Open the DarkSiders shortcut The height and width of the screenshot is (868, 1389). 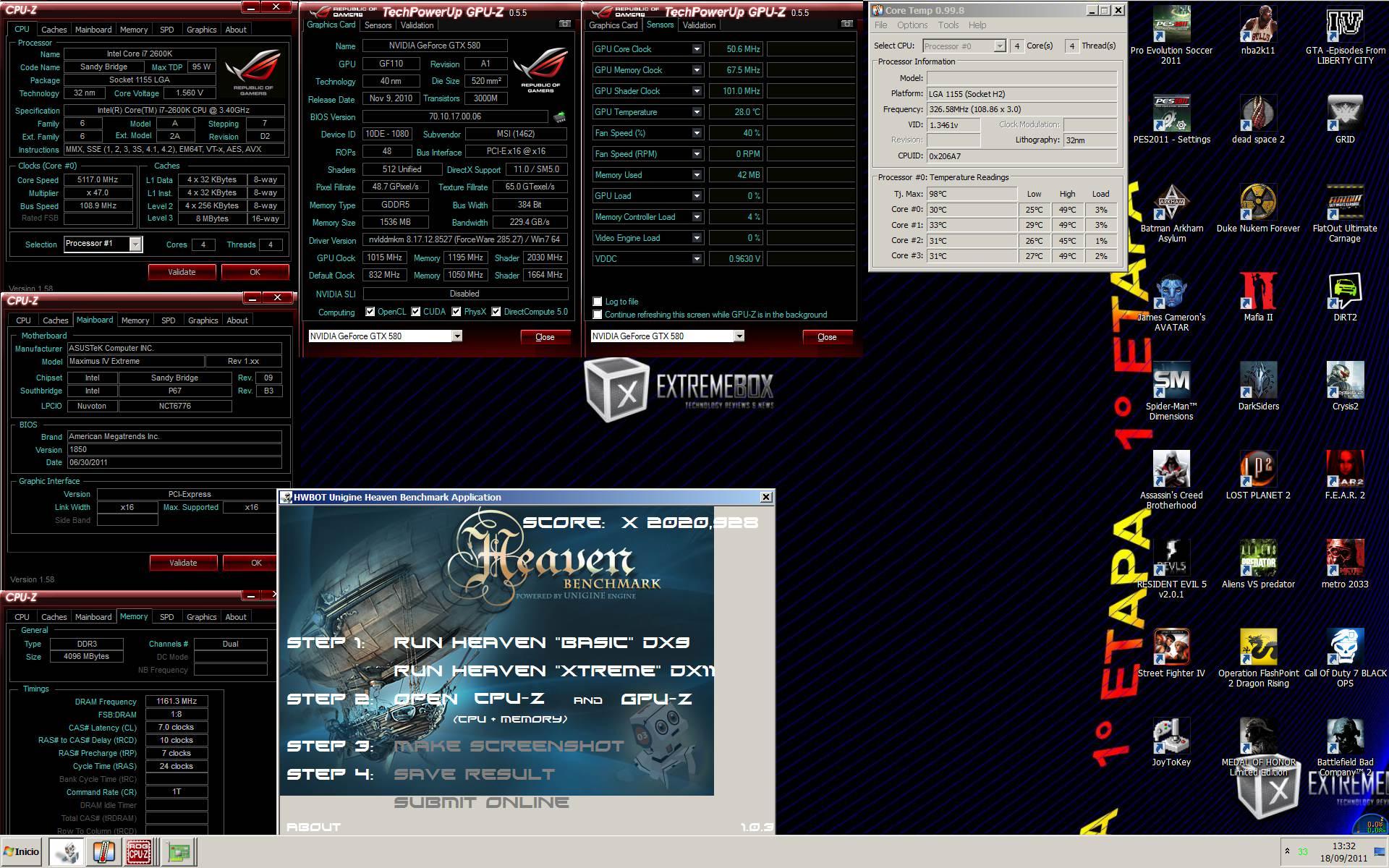coord(1258,387)
